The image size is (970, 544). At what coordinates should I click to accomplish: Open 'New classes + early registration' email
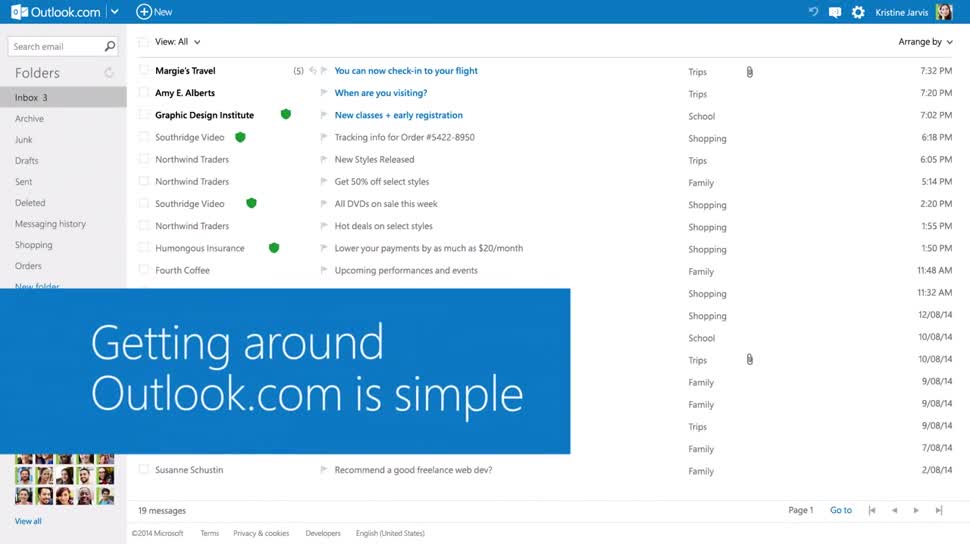pos(398,115)
